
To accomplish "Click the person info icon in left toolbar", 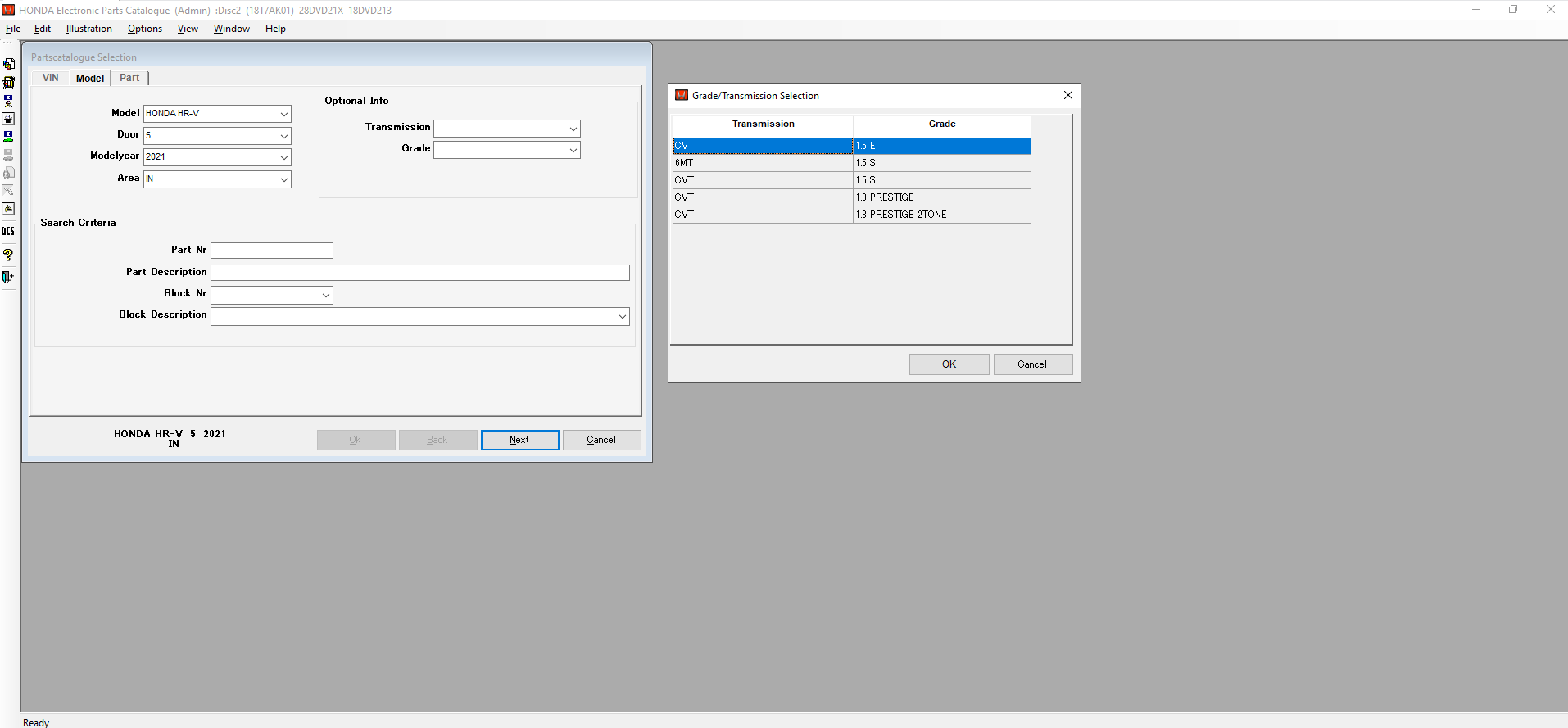I will tap(8, 101).
